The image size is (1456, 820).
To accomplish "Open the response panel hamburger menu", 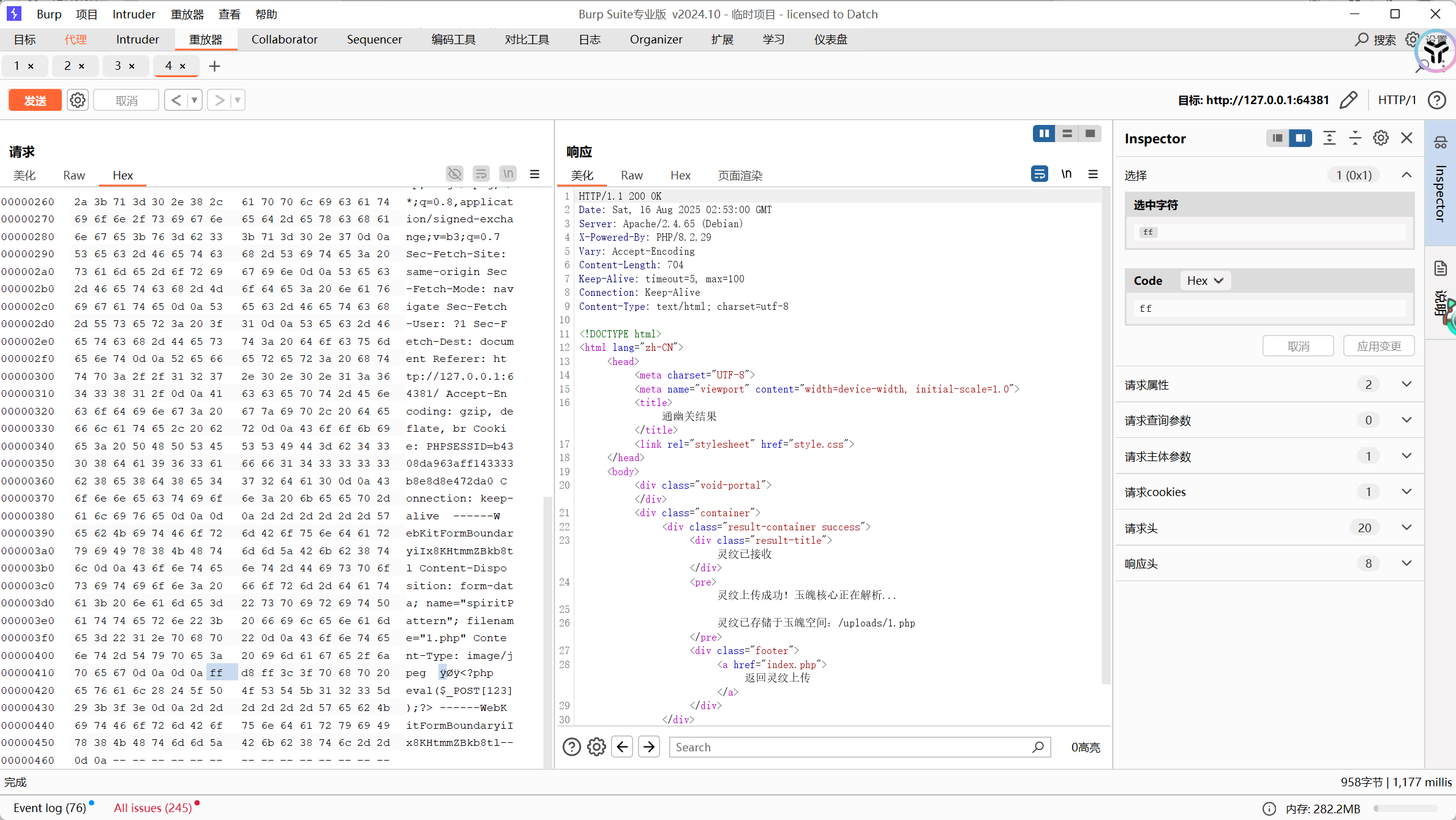I will (x=1094, y=174).
